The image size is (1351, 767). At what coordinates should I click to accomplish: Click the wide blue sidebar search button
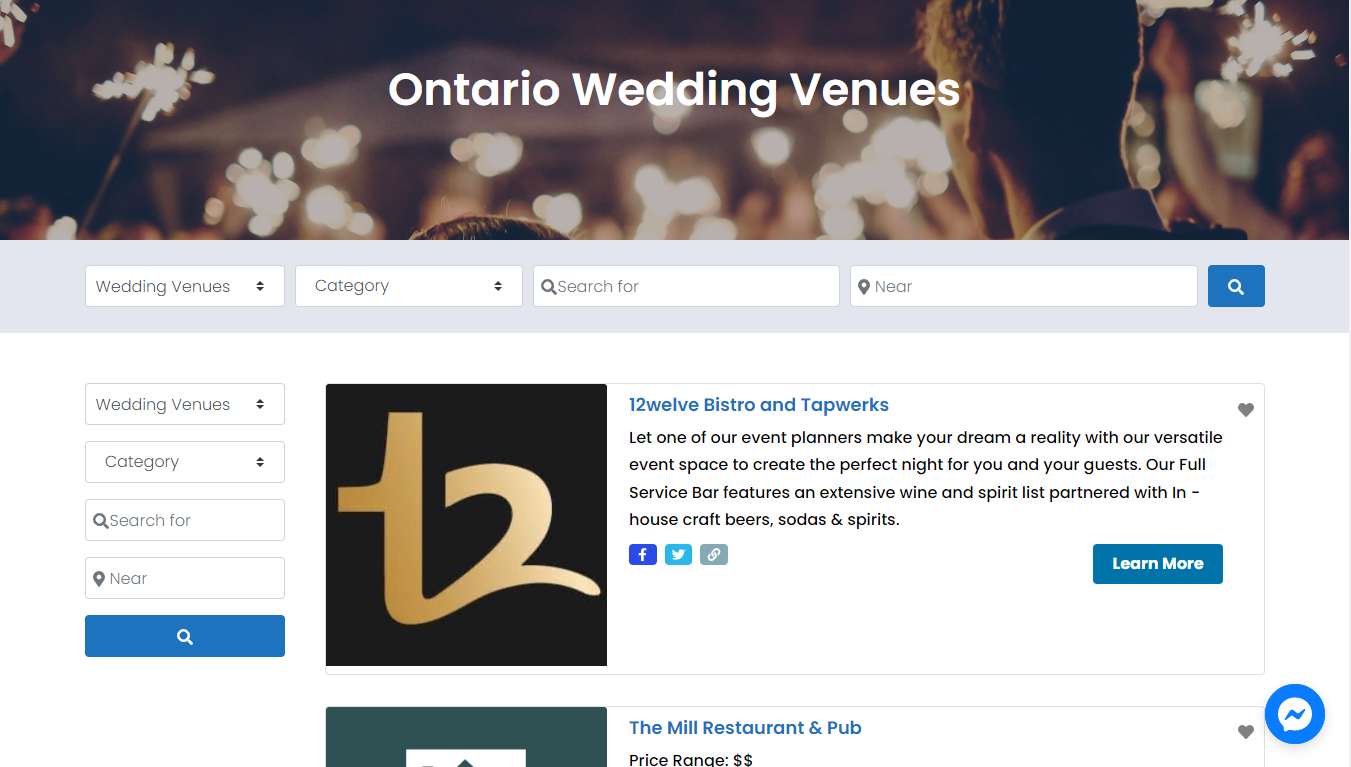(185, 636)
